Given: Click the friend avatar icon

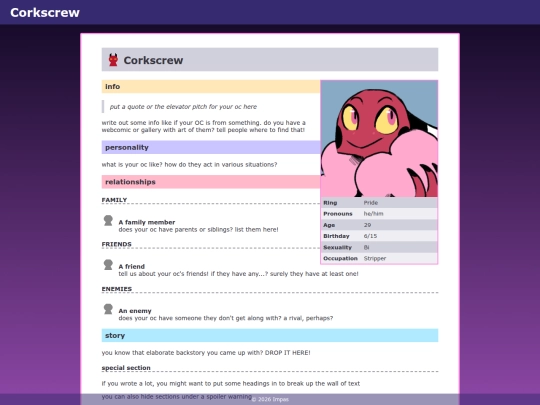Looking at the screenshot, I should click(108, 264).
